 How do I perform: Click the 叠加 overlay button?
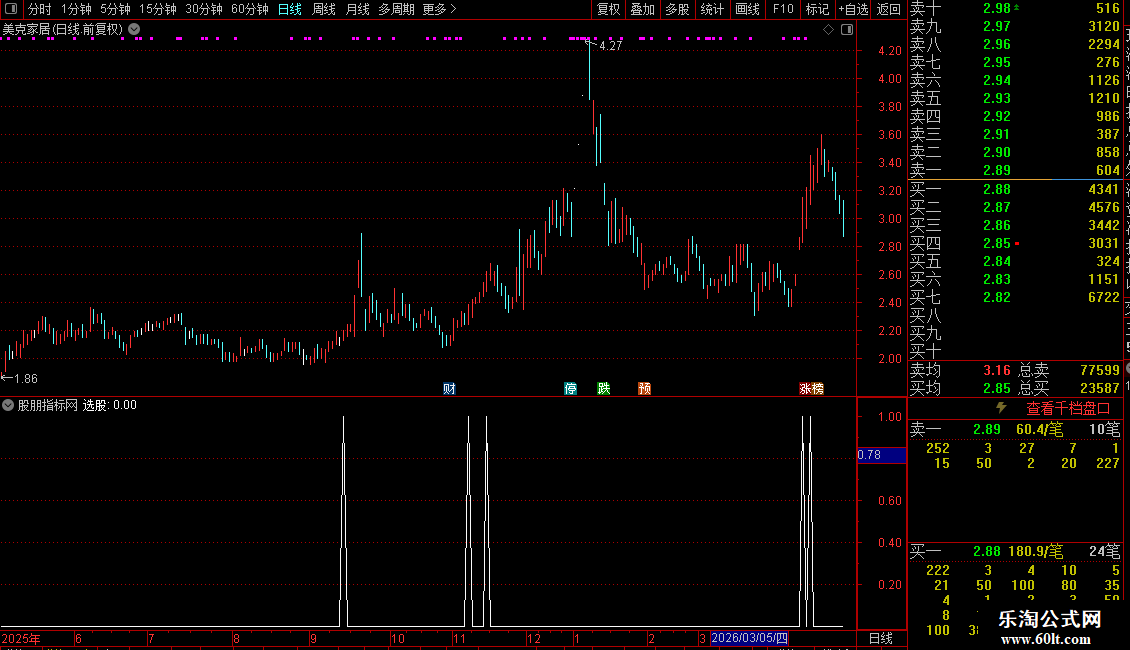[x=643, y=9]
